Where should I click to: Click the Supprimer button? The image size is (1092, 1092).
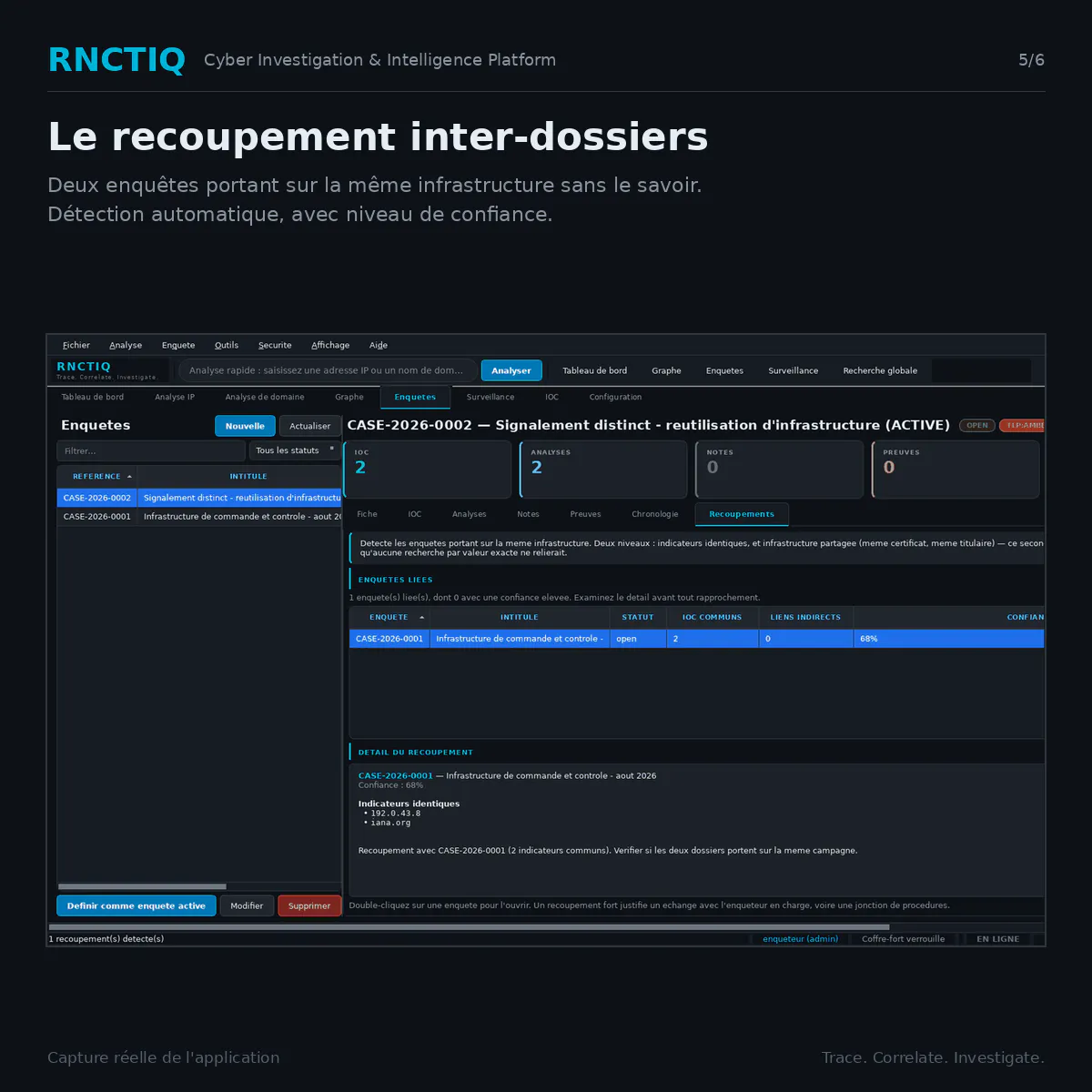coord(309,905)
